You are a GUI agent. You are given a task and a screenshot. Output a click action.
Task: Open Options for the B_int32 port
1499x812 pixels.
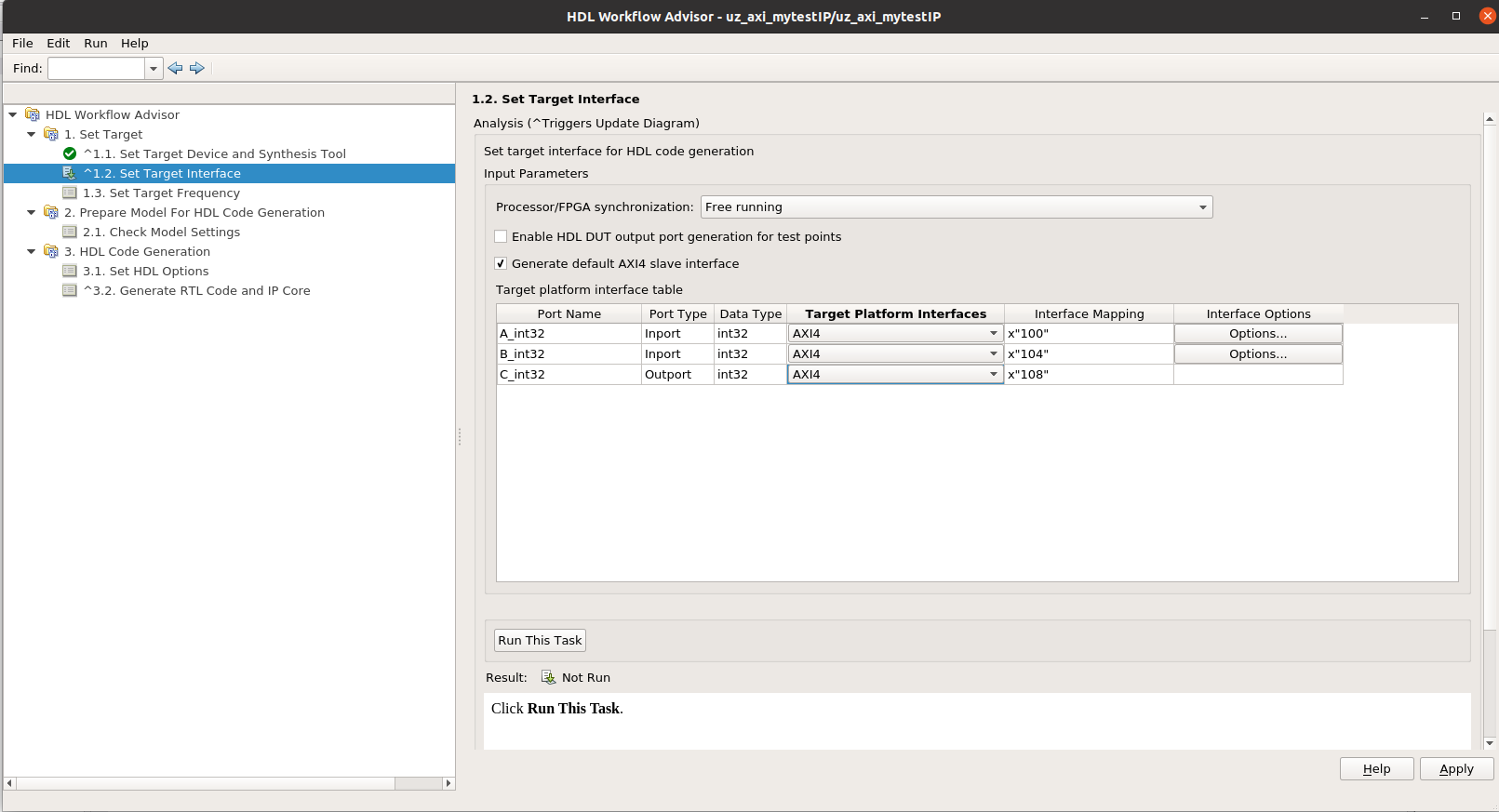(1257, 354)
